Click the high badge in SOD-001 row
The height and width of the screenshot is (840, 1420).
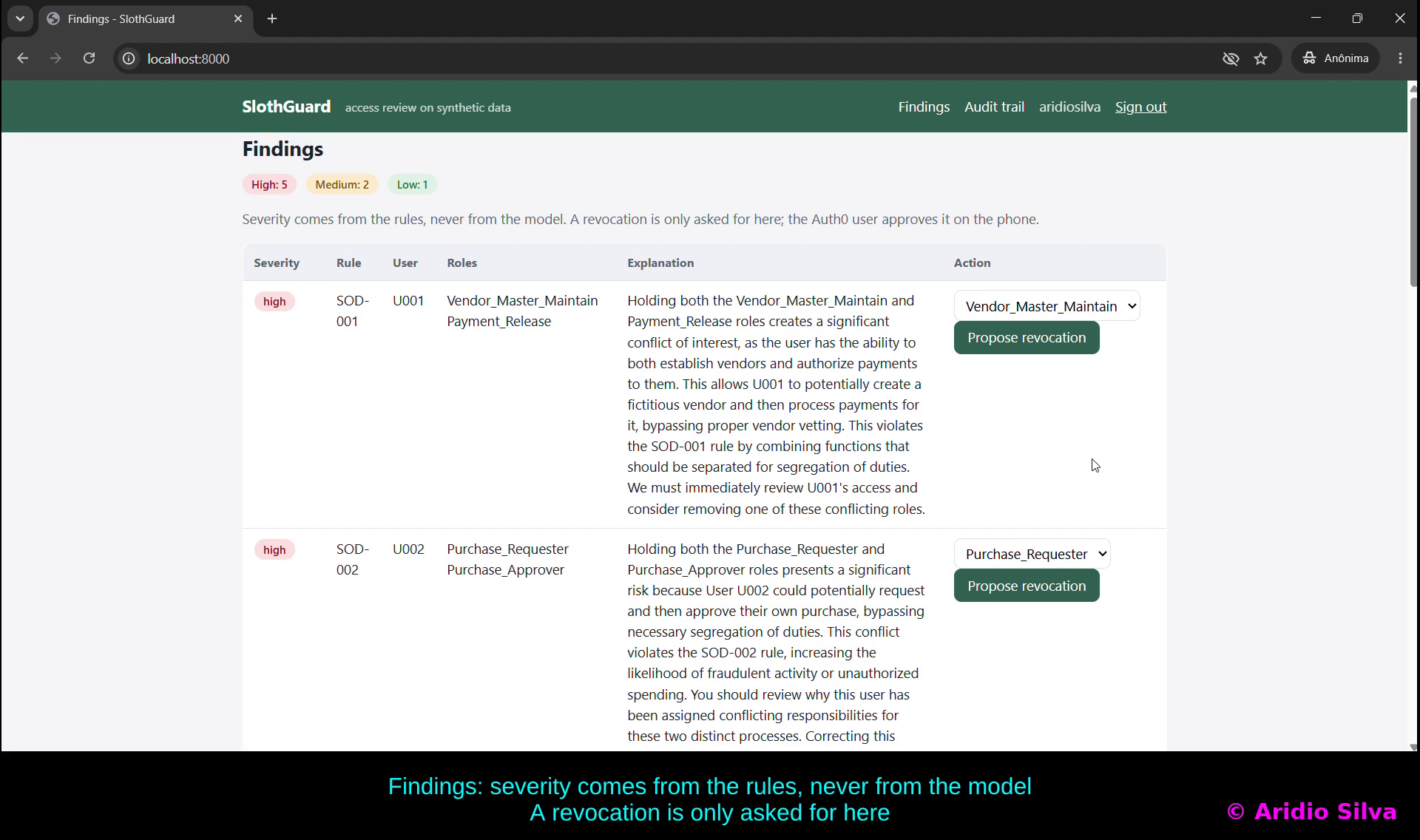tap(274, 302)
